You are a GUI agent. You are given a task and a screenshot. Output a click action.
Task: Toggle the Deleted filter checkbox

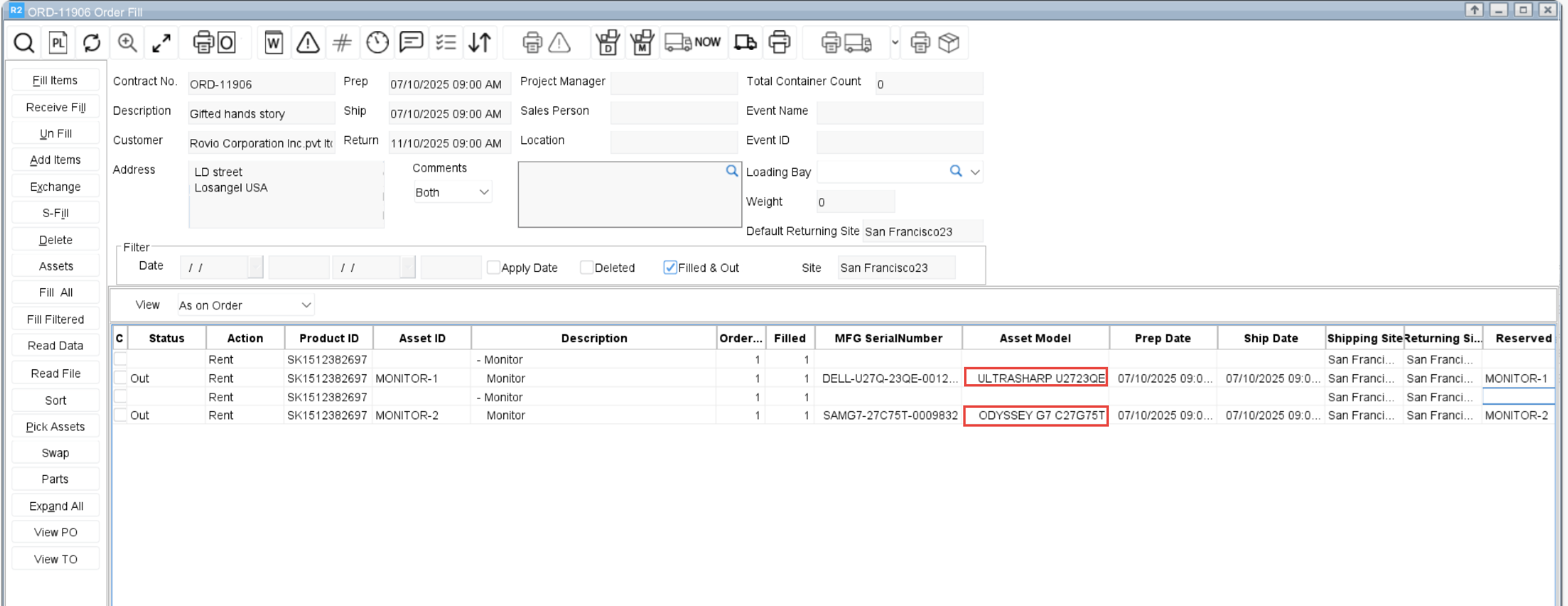tap(587, 268)
